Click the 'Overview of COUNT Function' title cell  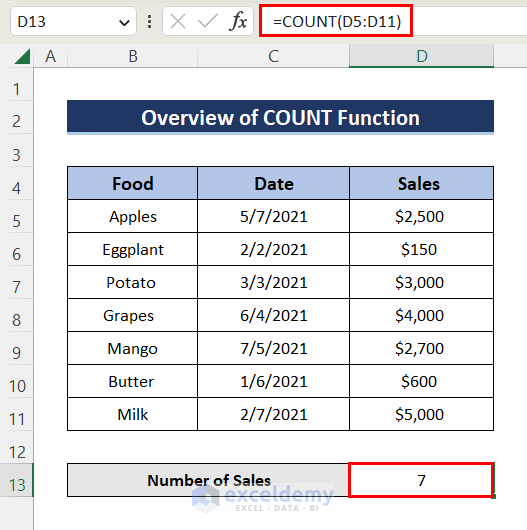click(280, 117)
